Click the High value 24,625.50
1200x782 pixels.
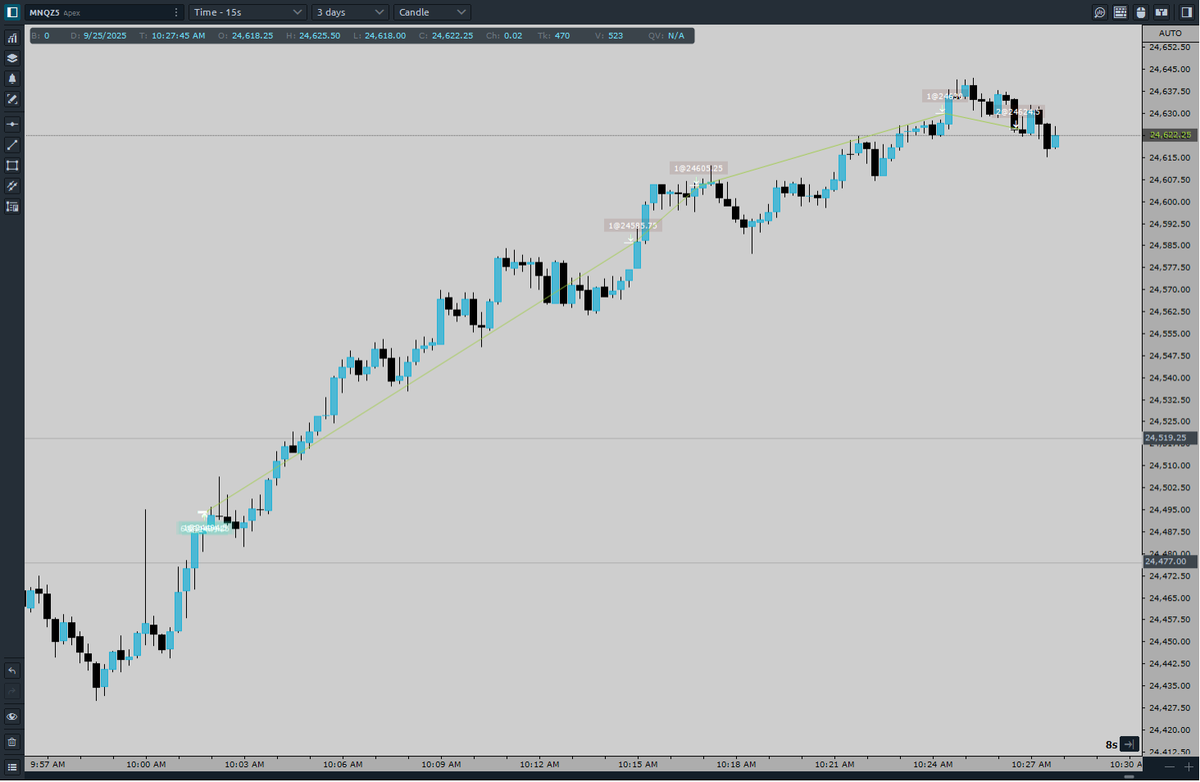pos(319,35)
